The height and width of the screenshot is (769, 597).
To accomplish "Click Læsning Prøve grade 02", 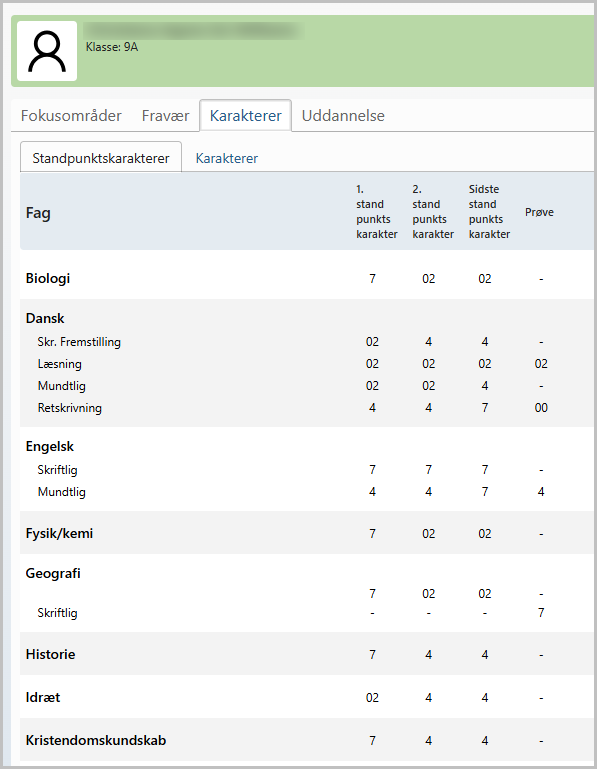I will point(541,363).
